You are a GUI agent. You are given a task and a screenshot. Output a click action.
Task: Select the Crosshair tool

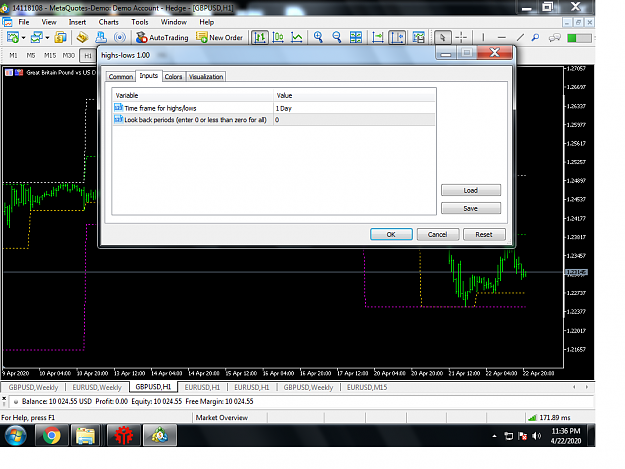461,37
